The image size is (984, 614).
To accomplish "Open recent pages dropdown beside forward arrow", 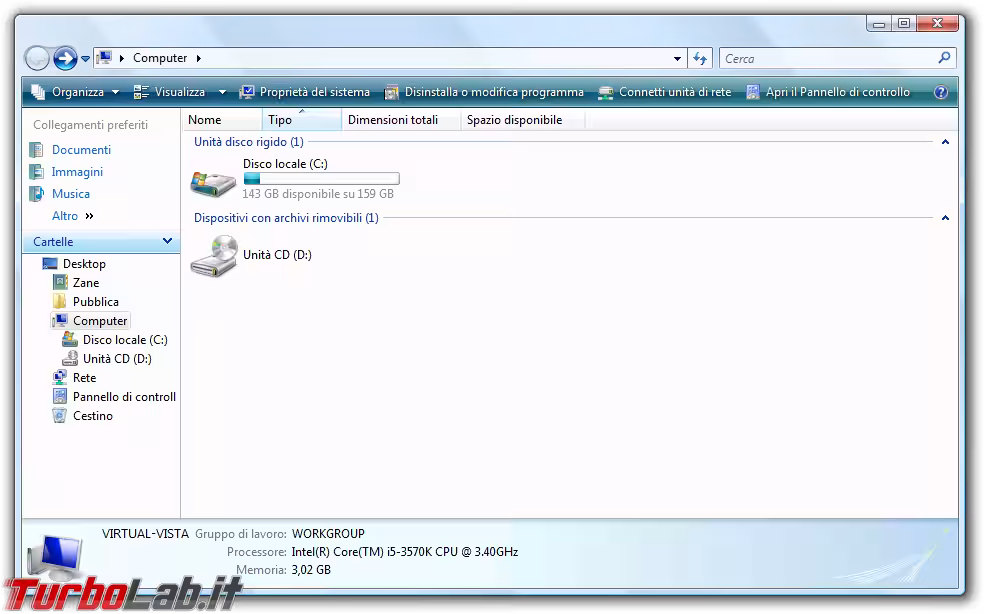I will tap(85, 59).
